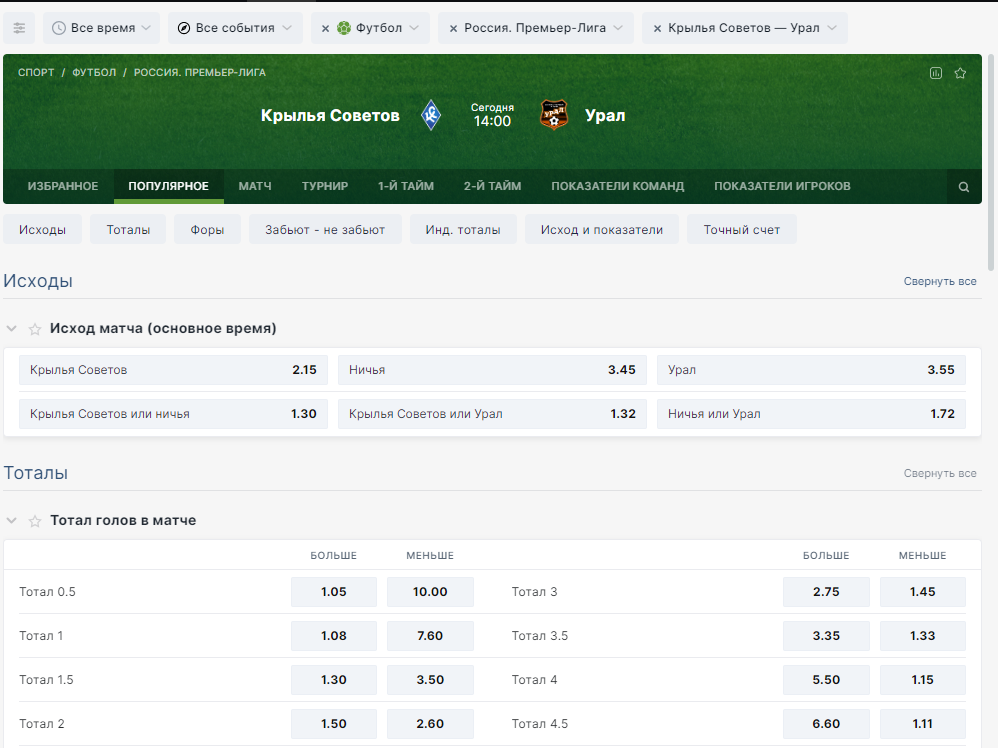
Task: Select Тотал 1 больше 1.08
Action: (334, 636)
